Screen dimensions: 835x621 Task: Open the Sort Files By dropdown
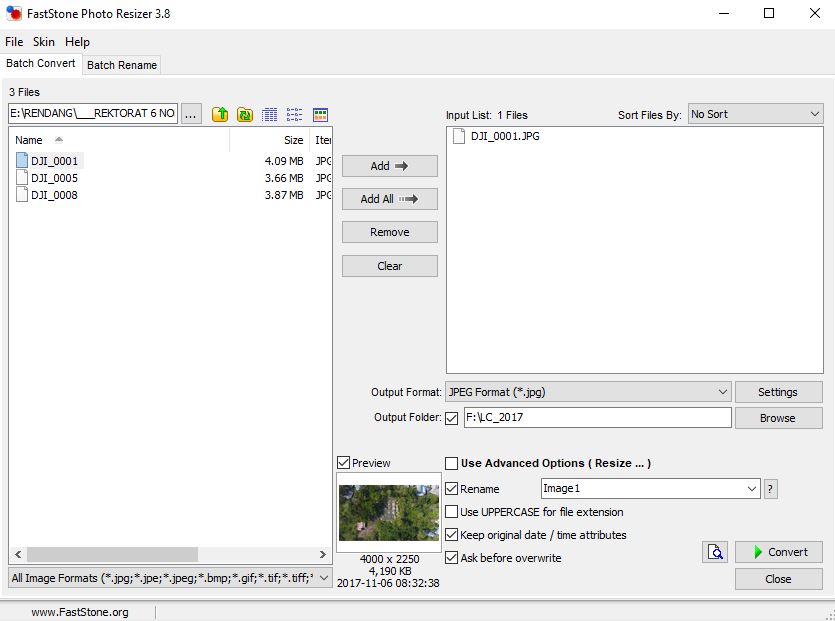pos(755,114)
